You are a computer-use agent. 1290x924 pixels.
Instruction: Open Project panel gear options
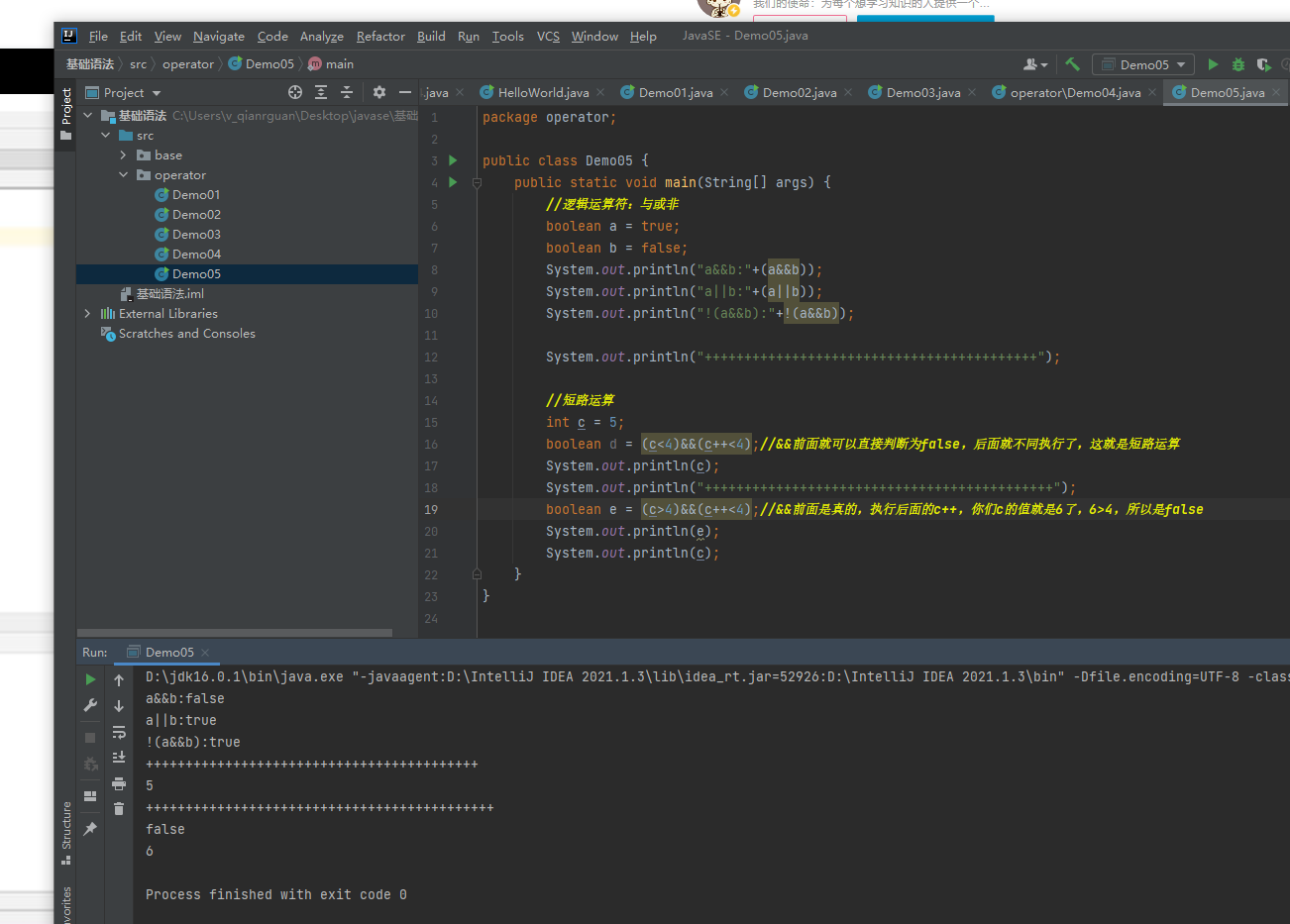pos(379,92)
